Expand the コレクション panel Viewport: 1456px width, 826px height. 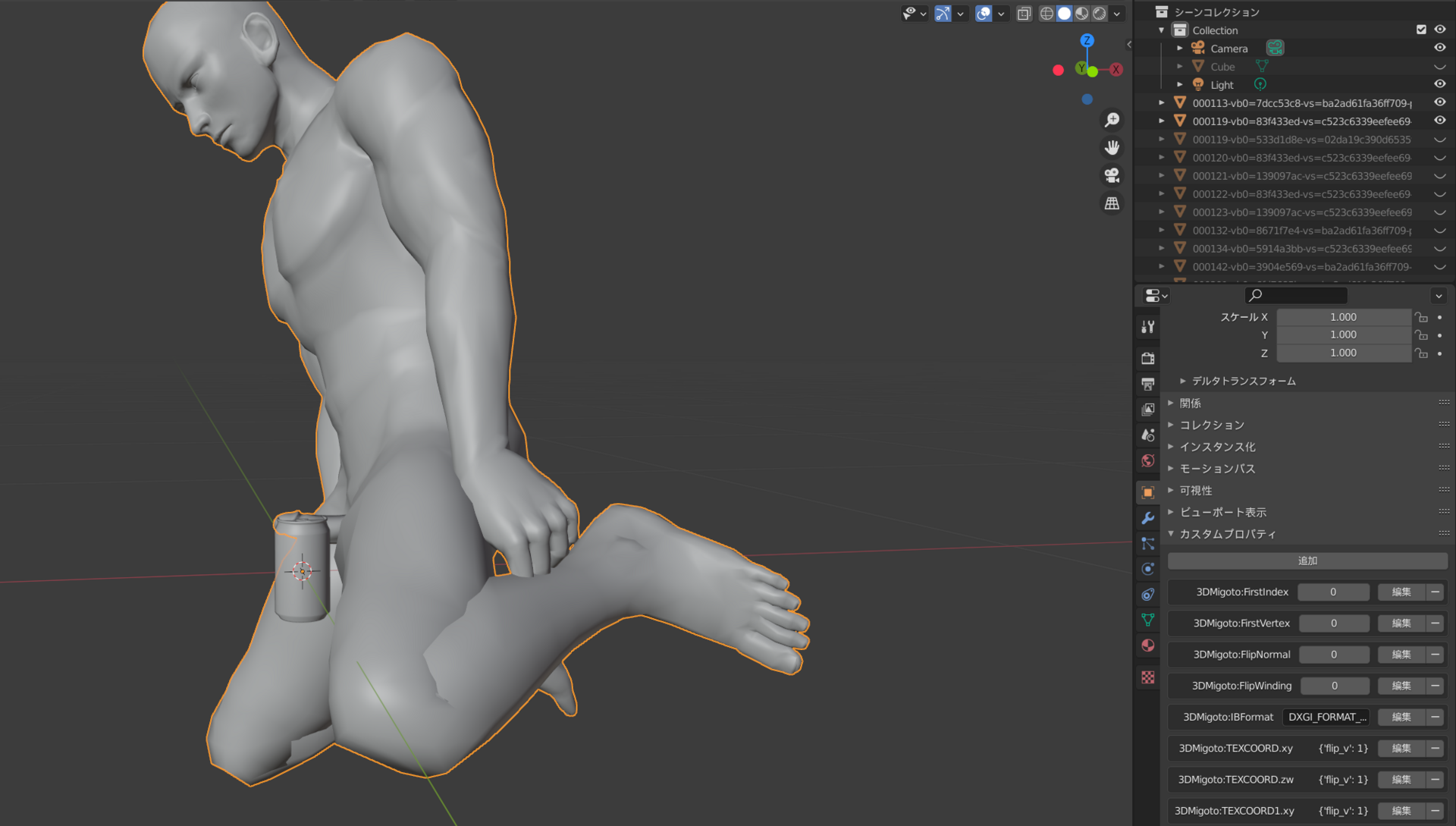(x=1171, y=425)
